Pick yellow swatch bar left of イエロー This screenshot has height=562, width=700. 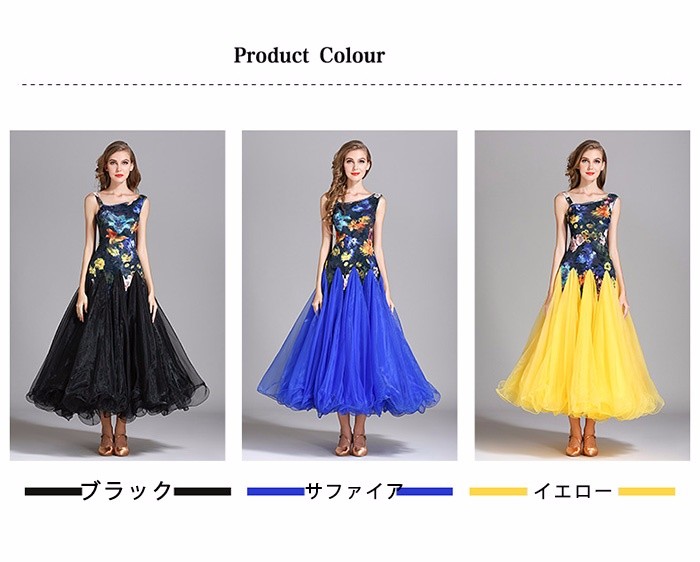tap(498, 491)
